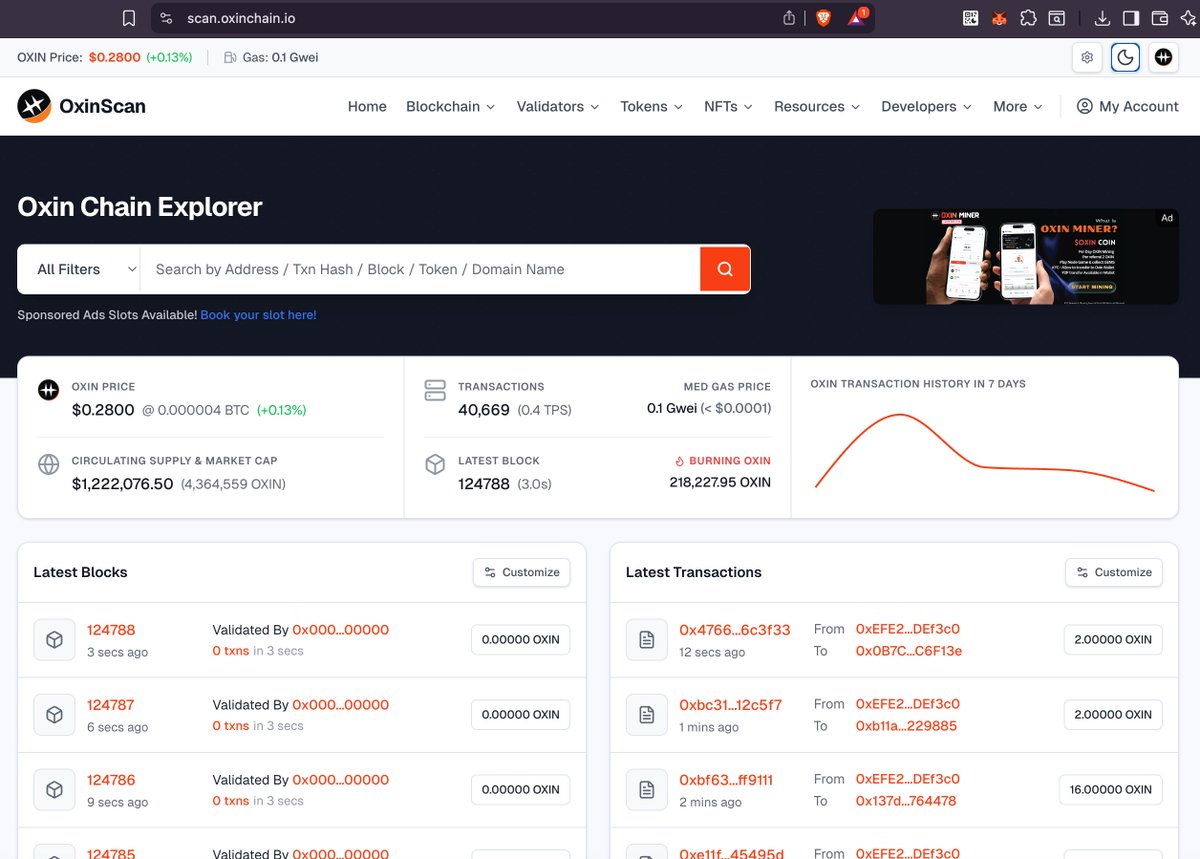Click inside the search input field

(400, 269)
